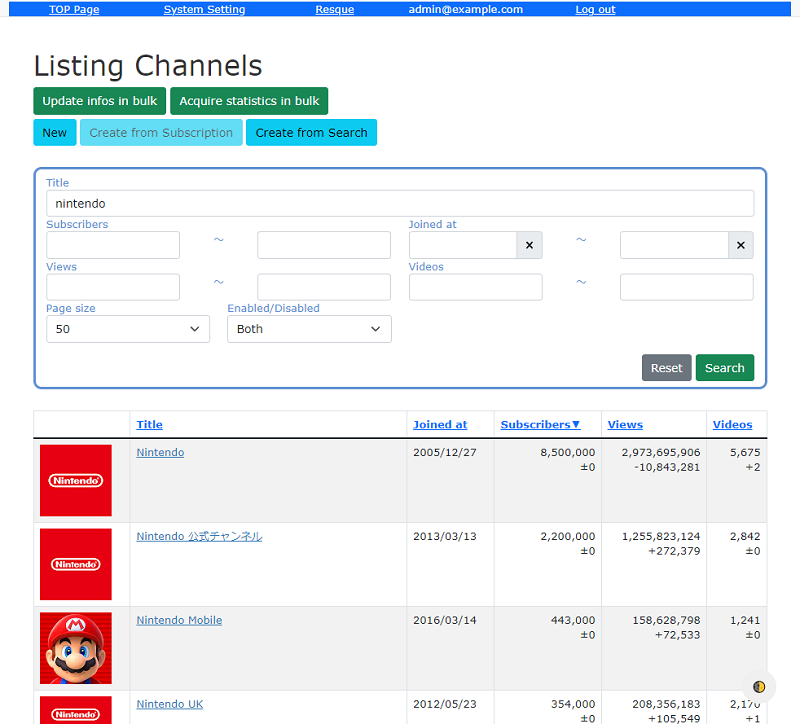The width and height of the screenshot is (800, 724).
Task: Click the 2013/03/13 joined date
Action: pos(444,536)
